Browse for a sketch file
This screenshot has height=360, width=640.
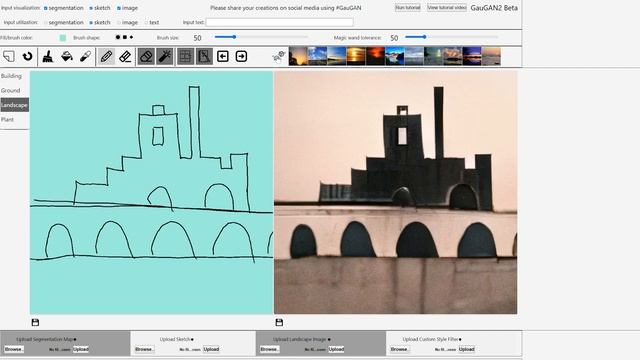(144, 349)
